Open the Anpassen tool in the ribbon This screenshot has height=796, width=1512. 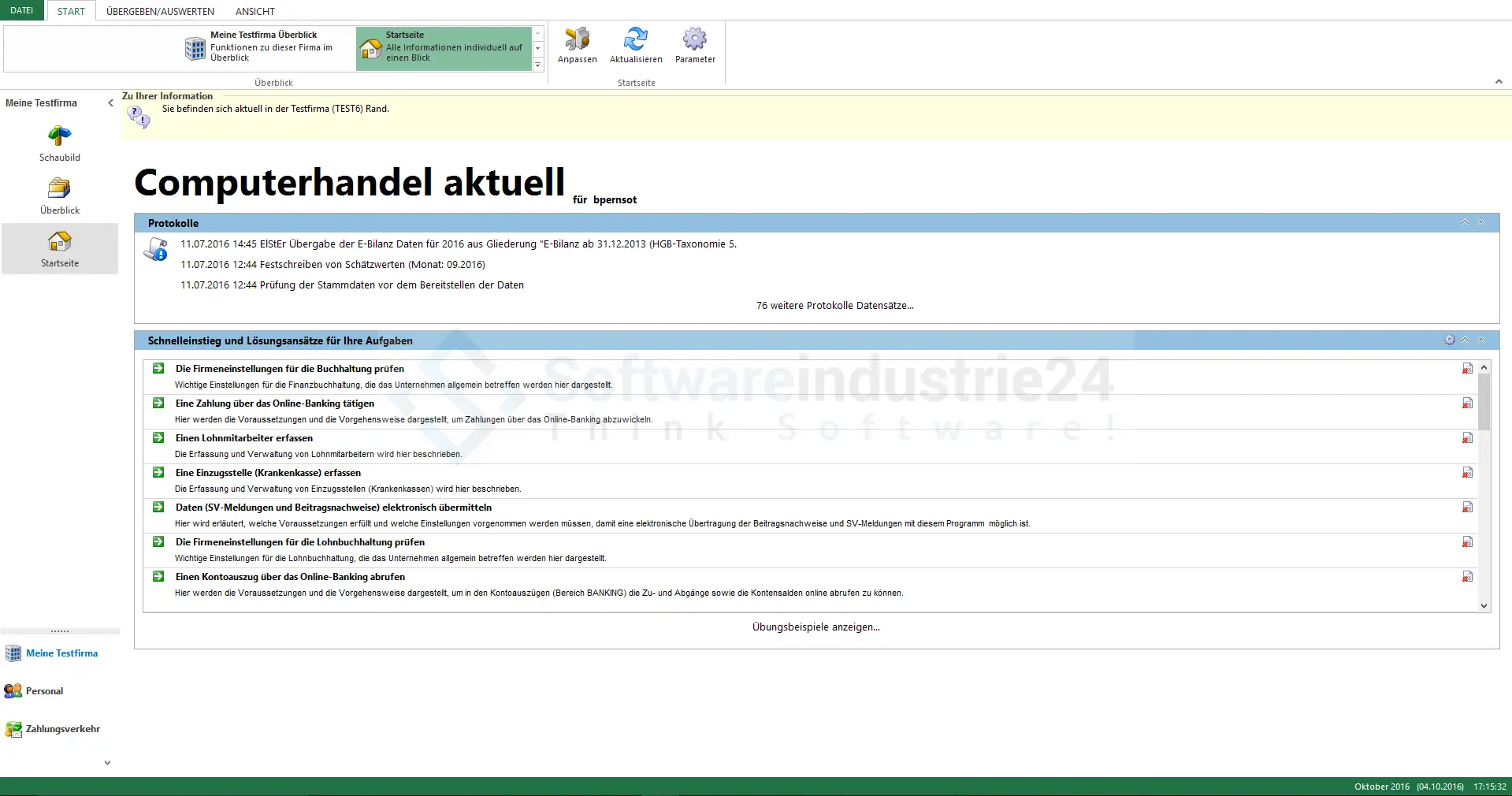[577, 45]
